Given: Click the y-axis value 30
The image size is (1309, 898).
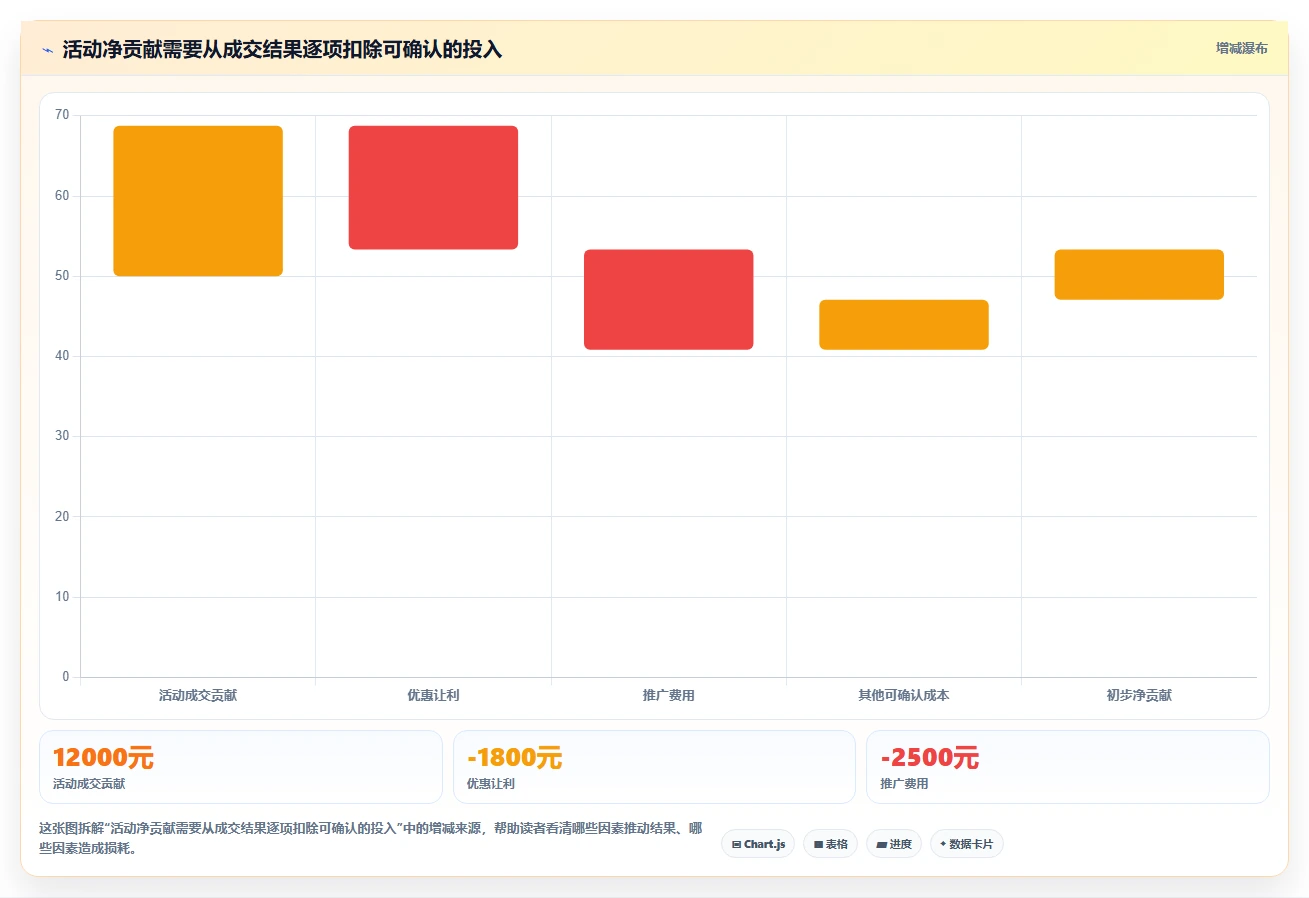Looking at the screenshot, I should point(62,436).
